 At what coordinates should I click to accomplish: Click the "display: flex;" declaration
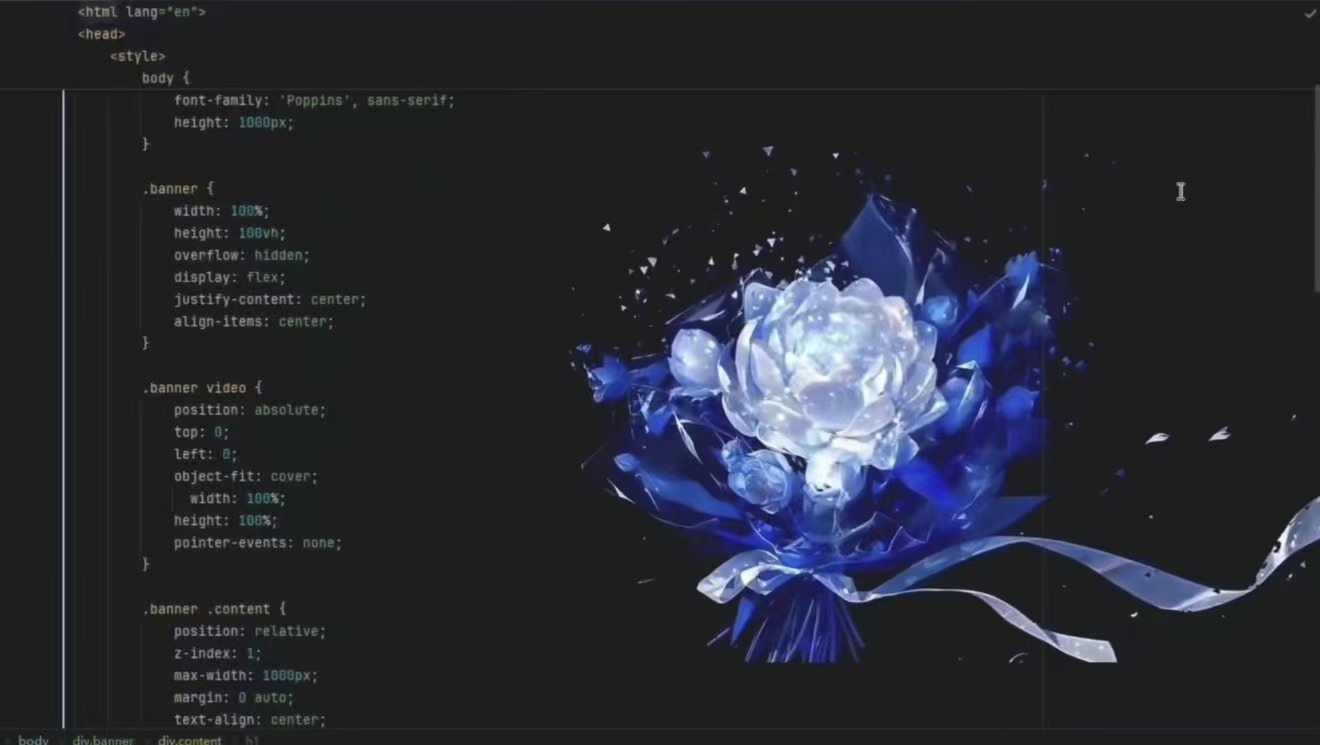click(x=230, y=277)
